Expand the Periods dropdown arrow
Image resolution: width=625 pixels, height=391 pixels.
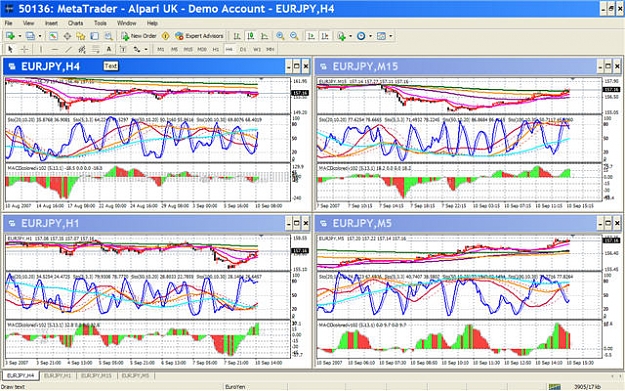coord(370,36)
